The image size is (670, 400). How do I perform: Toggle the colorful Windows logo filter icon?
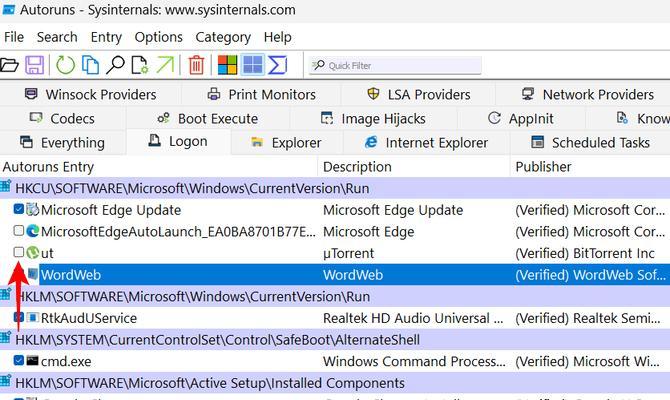(x=227, y=65)
